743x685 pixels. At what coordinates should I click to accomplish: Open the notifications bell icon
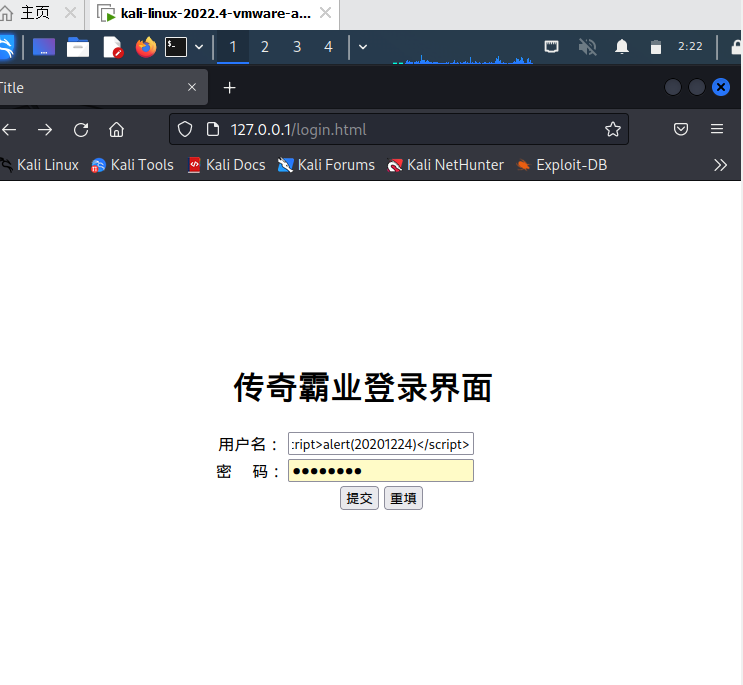(622, 46)
